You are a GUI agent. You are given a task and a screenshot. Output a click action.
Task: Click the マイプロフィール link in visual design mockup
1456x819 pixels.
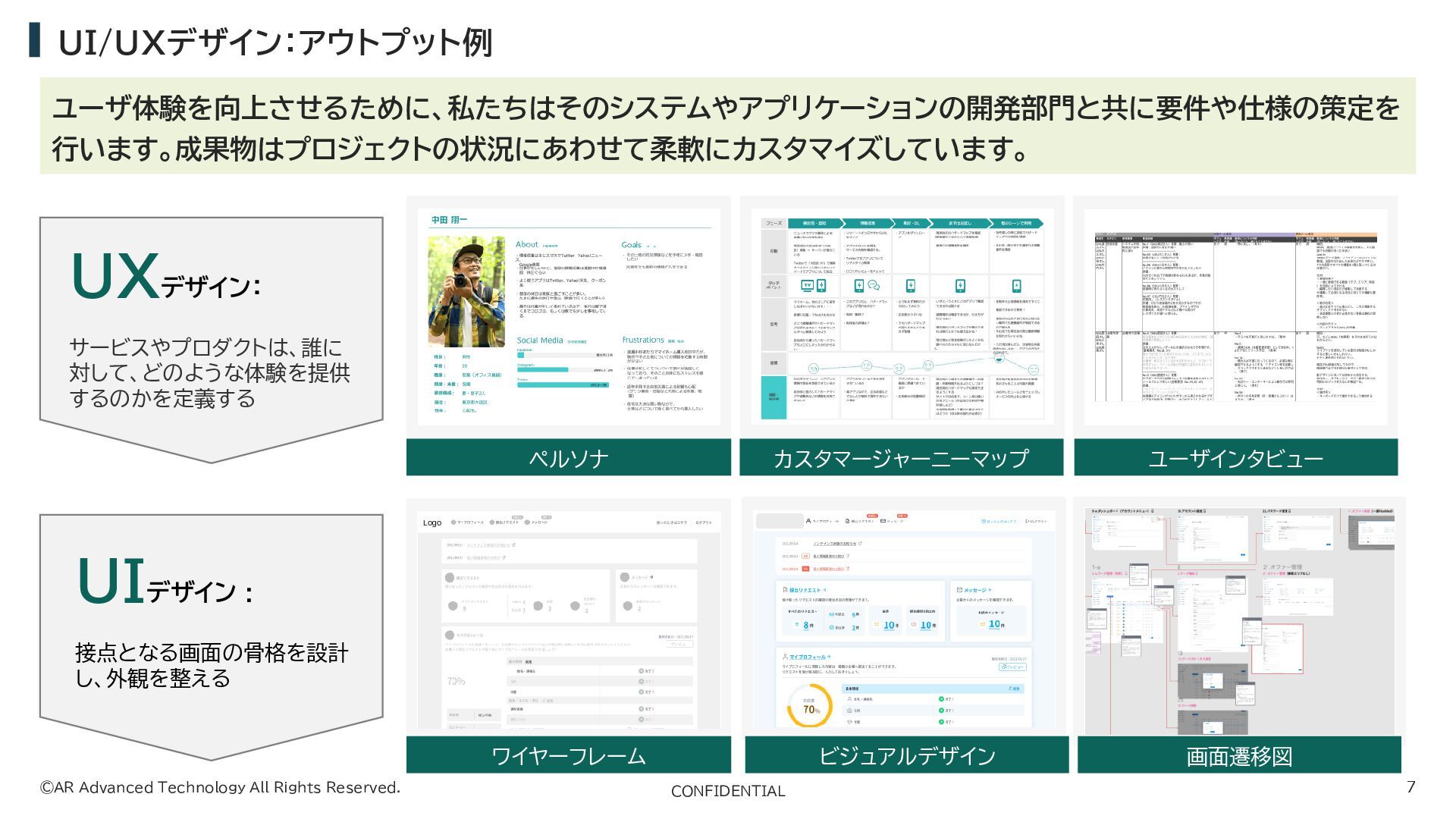tap(808, 657)
